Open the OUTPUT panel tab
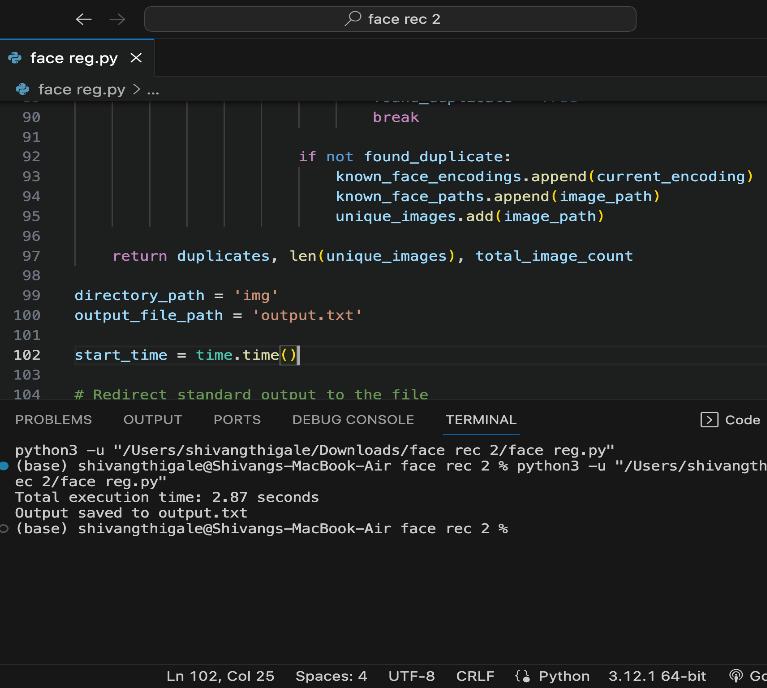 click(153, 419)
